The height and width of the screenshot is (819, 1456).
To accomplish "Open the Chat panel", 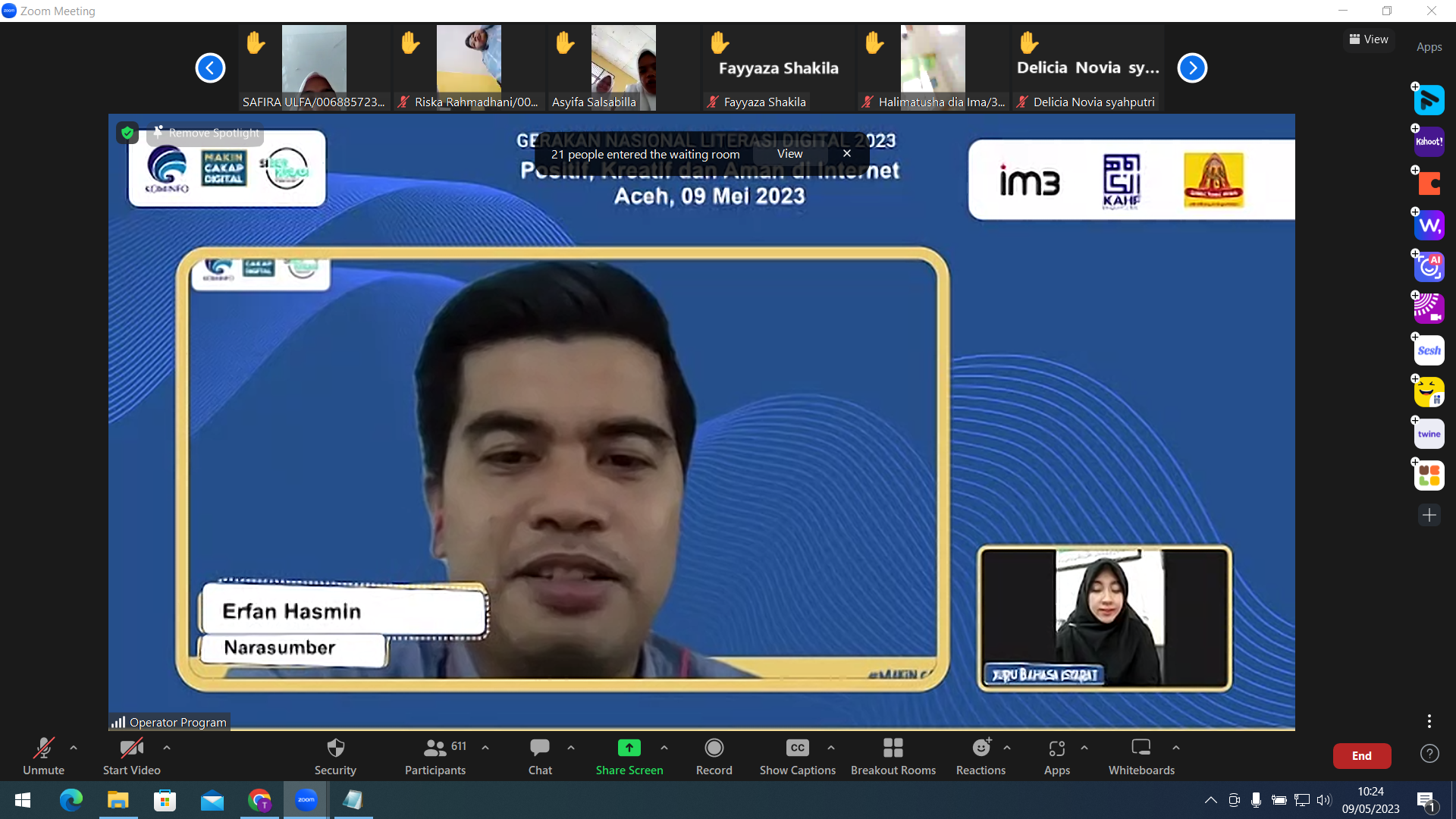I will 540,756.
